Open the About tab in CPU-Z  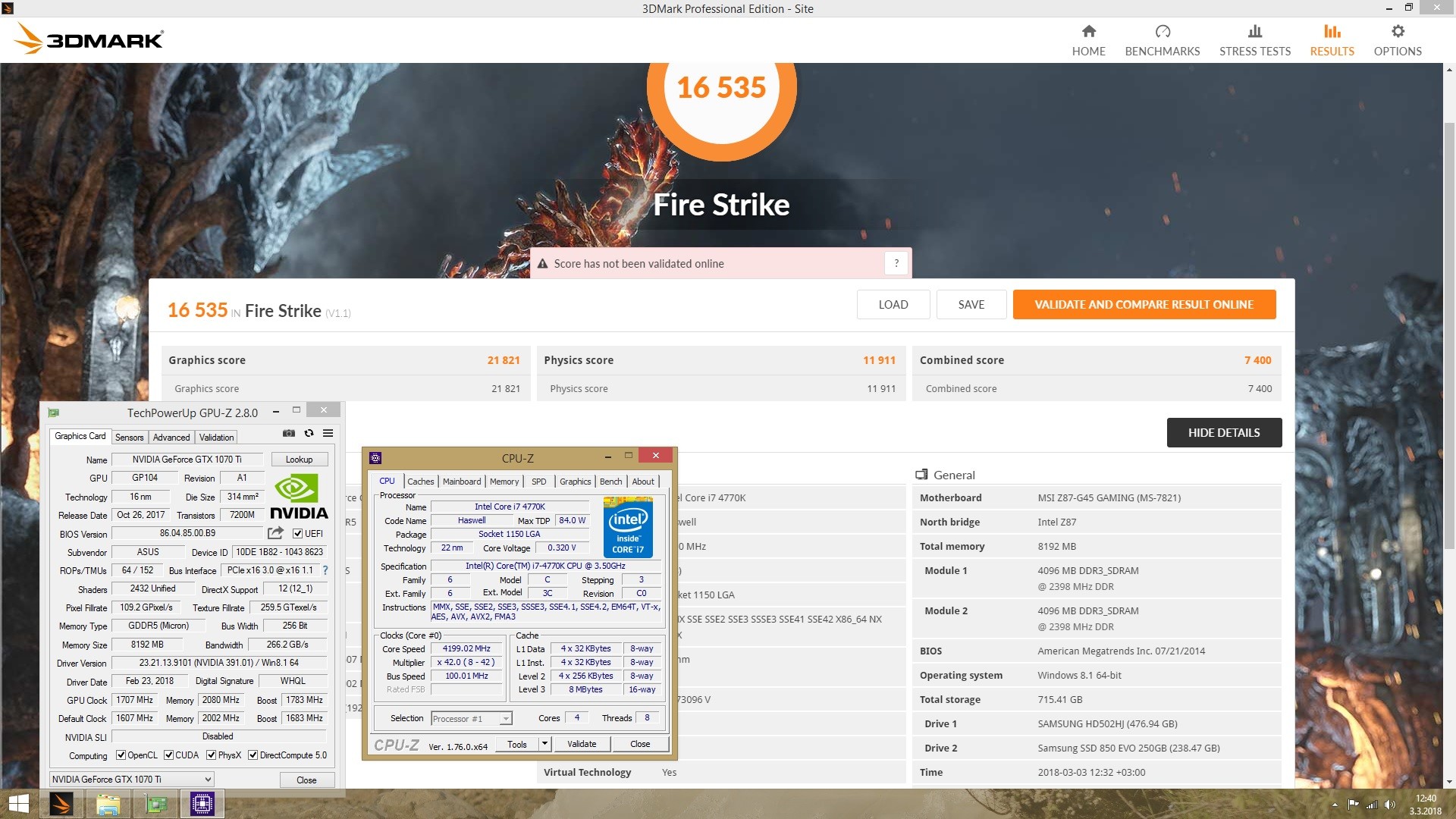[643, 482]
